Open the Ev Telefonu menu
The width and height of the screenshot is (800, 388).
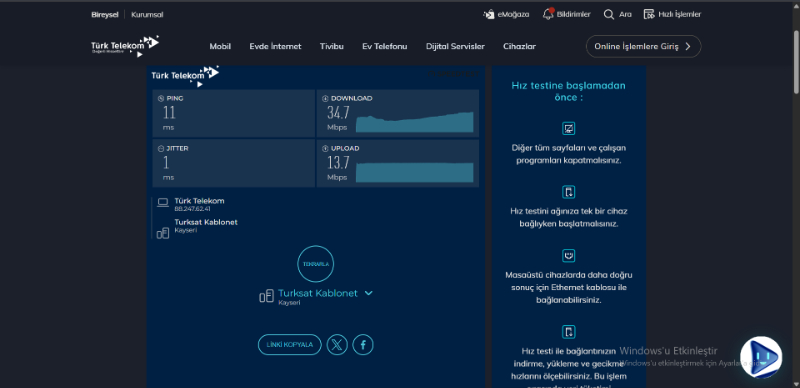pos(385,46)
